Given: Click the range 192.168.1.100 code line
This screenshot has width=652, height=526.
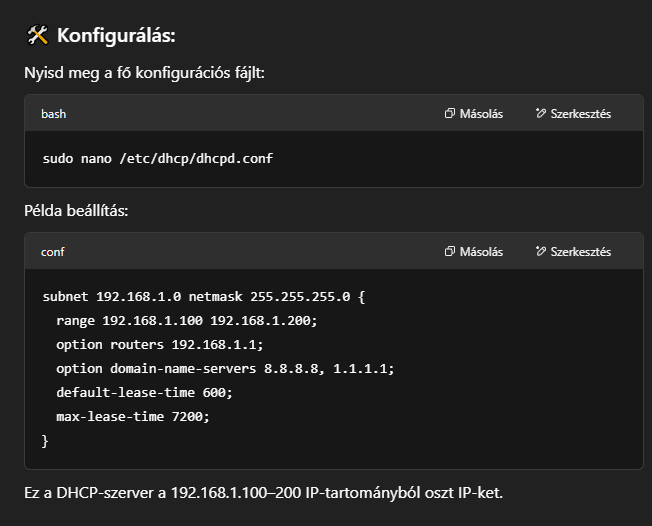Looking at the screenshot, I should point(186,321).
